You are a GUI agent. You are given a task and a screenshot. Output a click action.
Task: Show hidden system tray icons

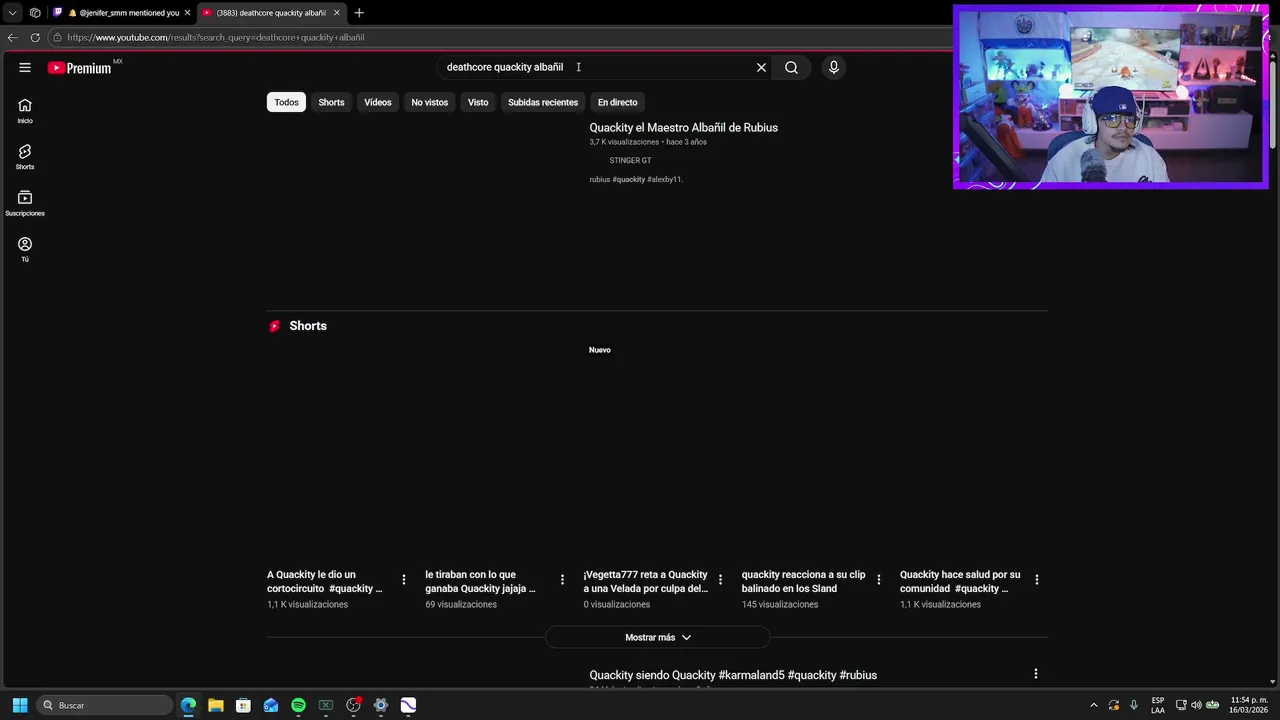[x=1093, y=705]
